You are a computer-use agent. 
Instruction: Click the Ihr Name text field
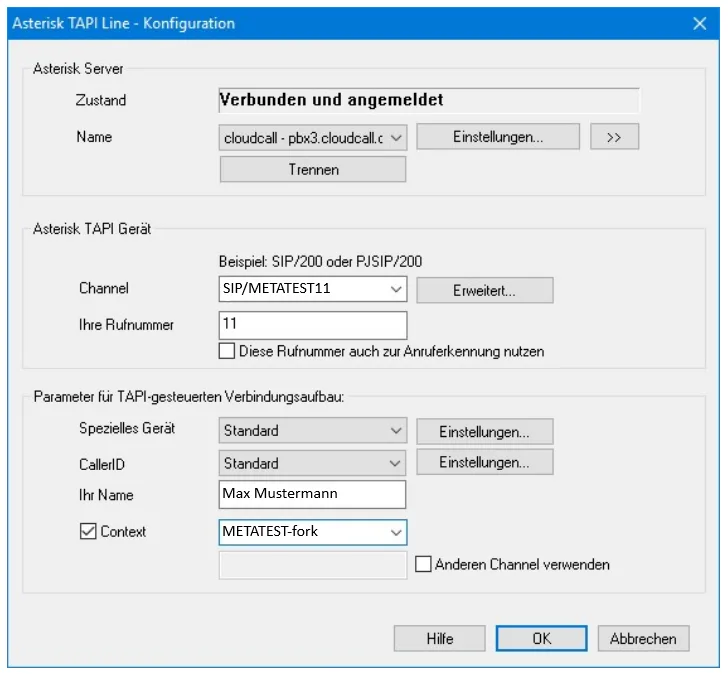pos(312,495)
